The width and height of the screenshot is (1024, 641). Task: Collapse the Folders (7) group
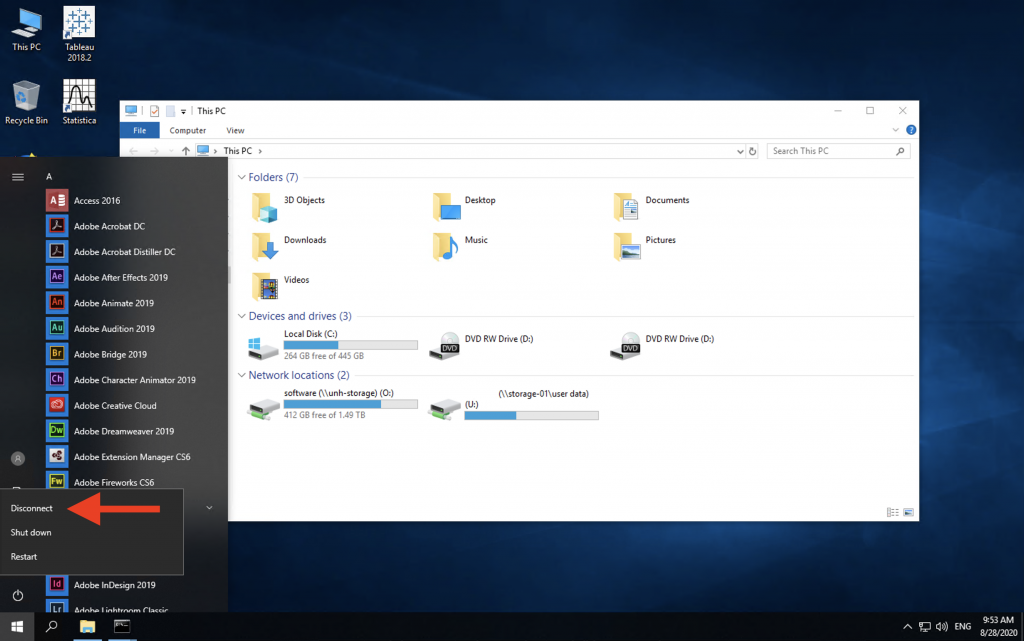241,178
